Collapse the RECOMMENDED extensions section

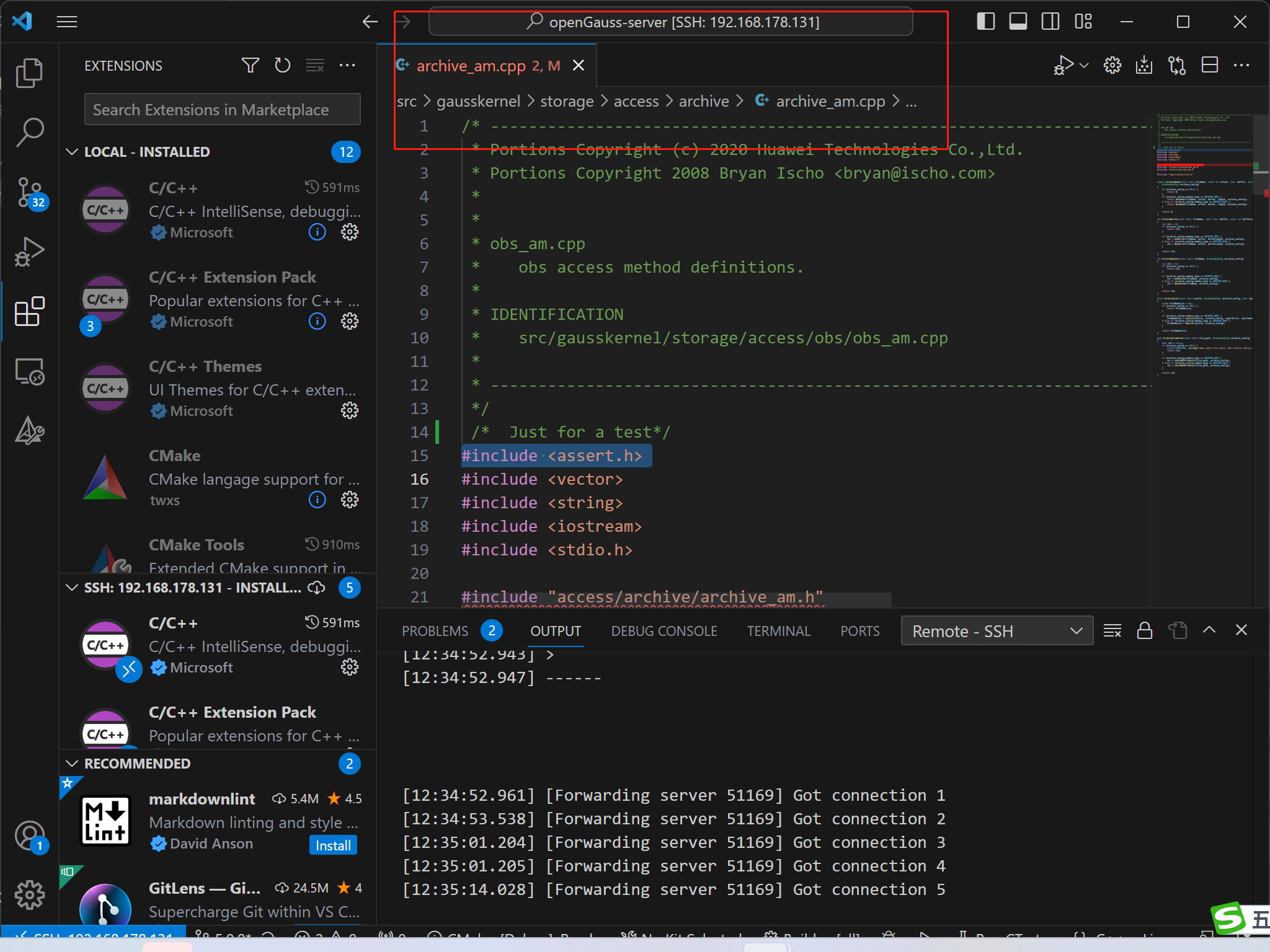72,764
